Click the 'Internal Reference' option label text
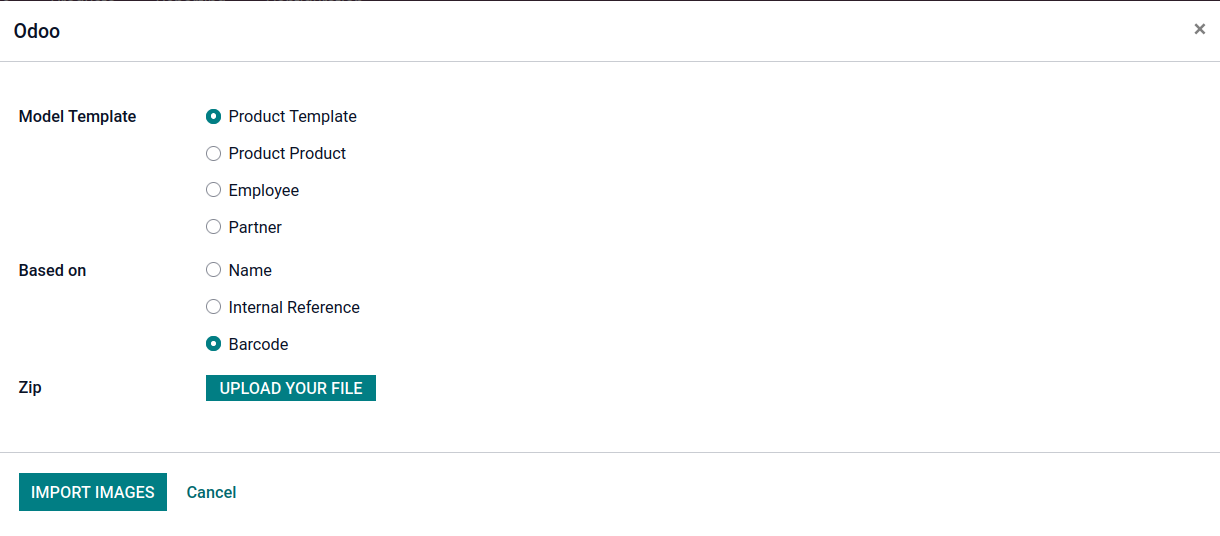 click(294, 307)
